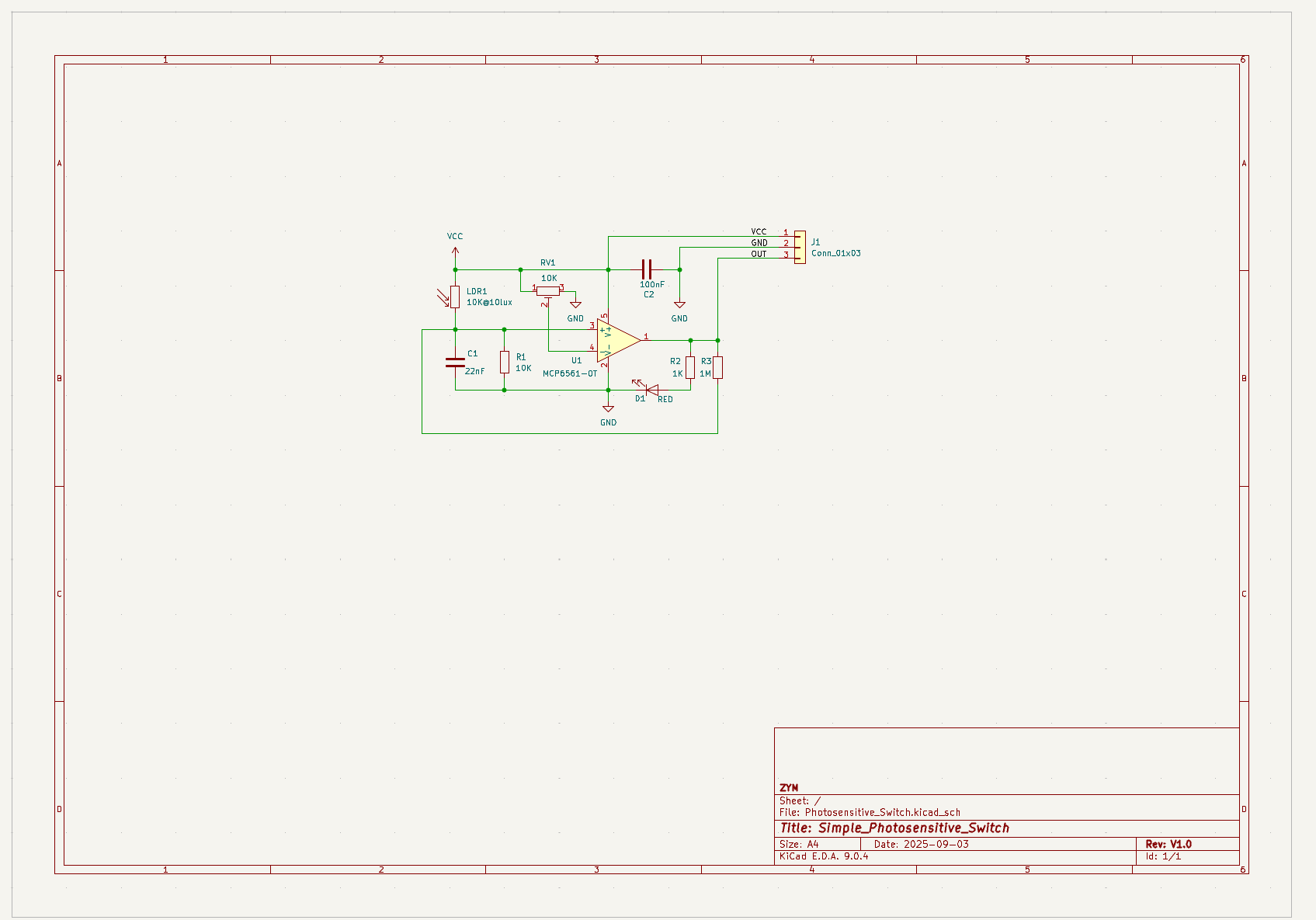
Task: Click the R3 feedback resistor symbol
Action: click(718, 367)
